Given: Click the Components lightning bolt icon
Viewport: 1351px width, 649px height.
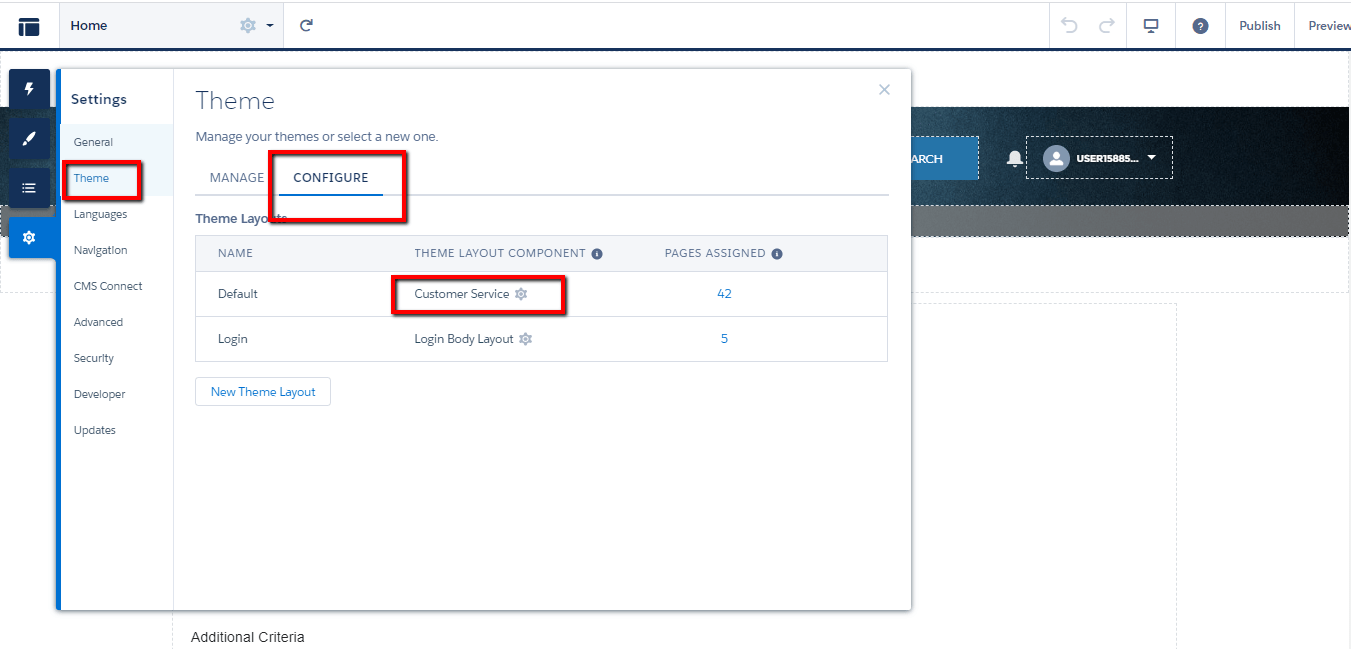Looking at the screenshot, I should point(29,90).
